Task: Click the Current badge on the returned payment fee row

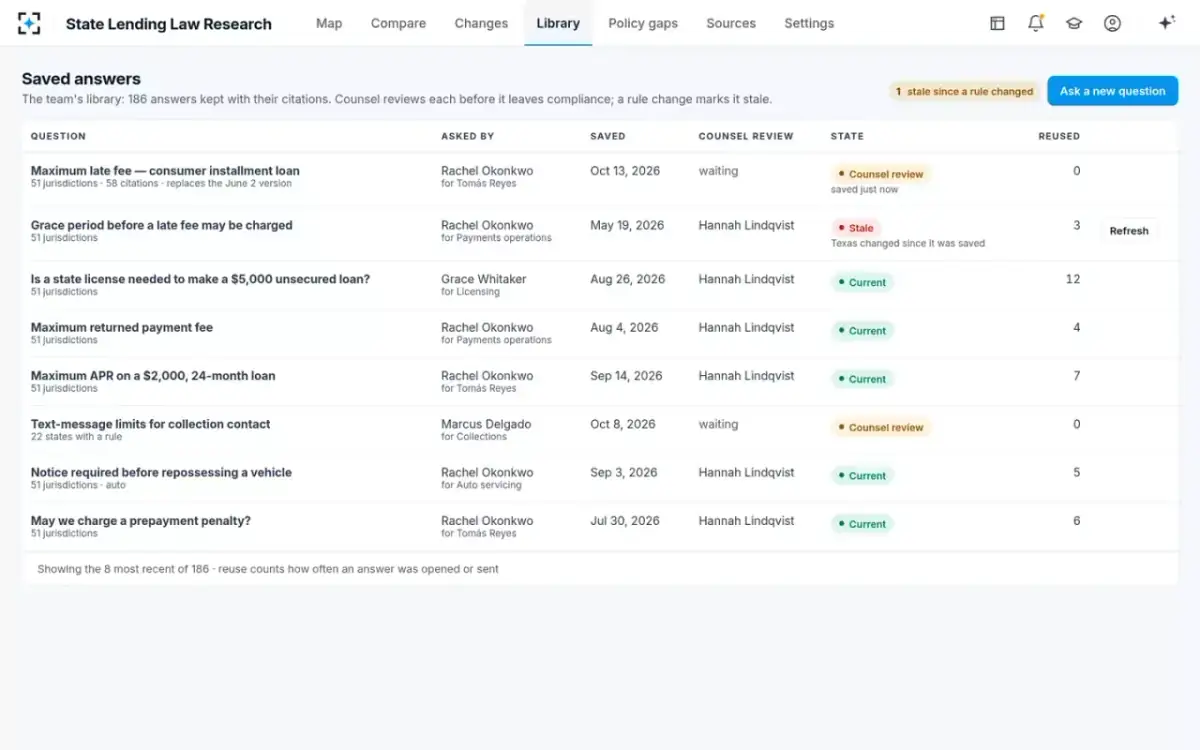Action: click(x=862, y=331)
